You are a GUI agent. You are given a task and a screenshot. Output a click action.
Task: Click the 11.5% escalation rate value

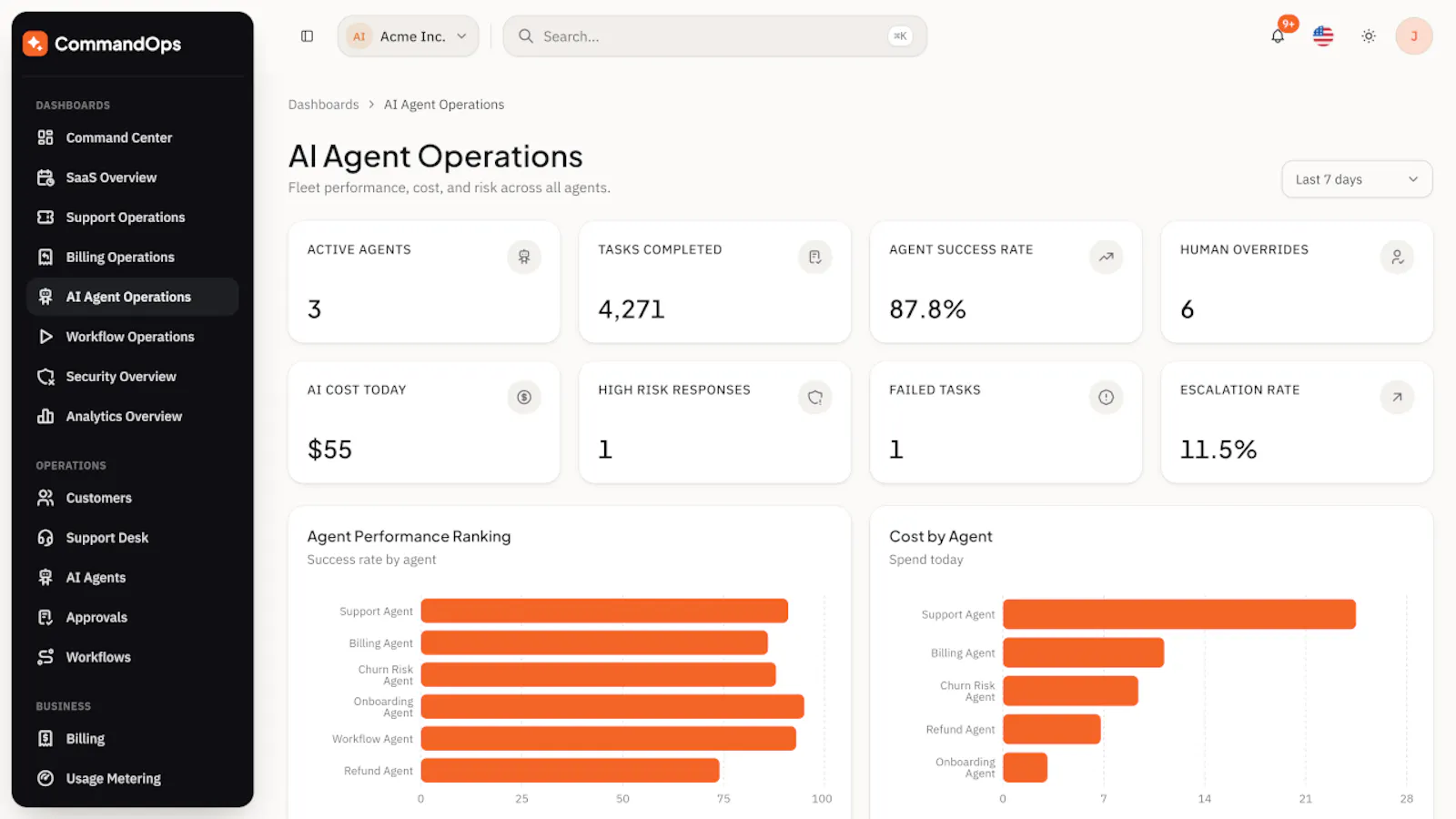1218,450
